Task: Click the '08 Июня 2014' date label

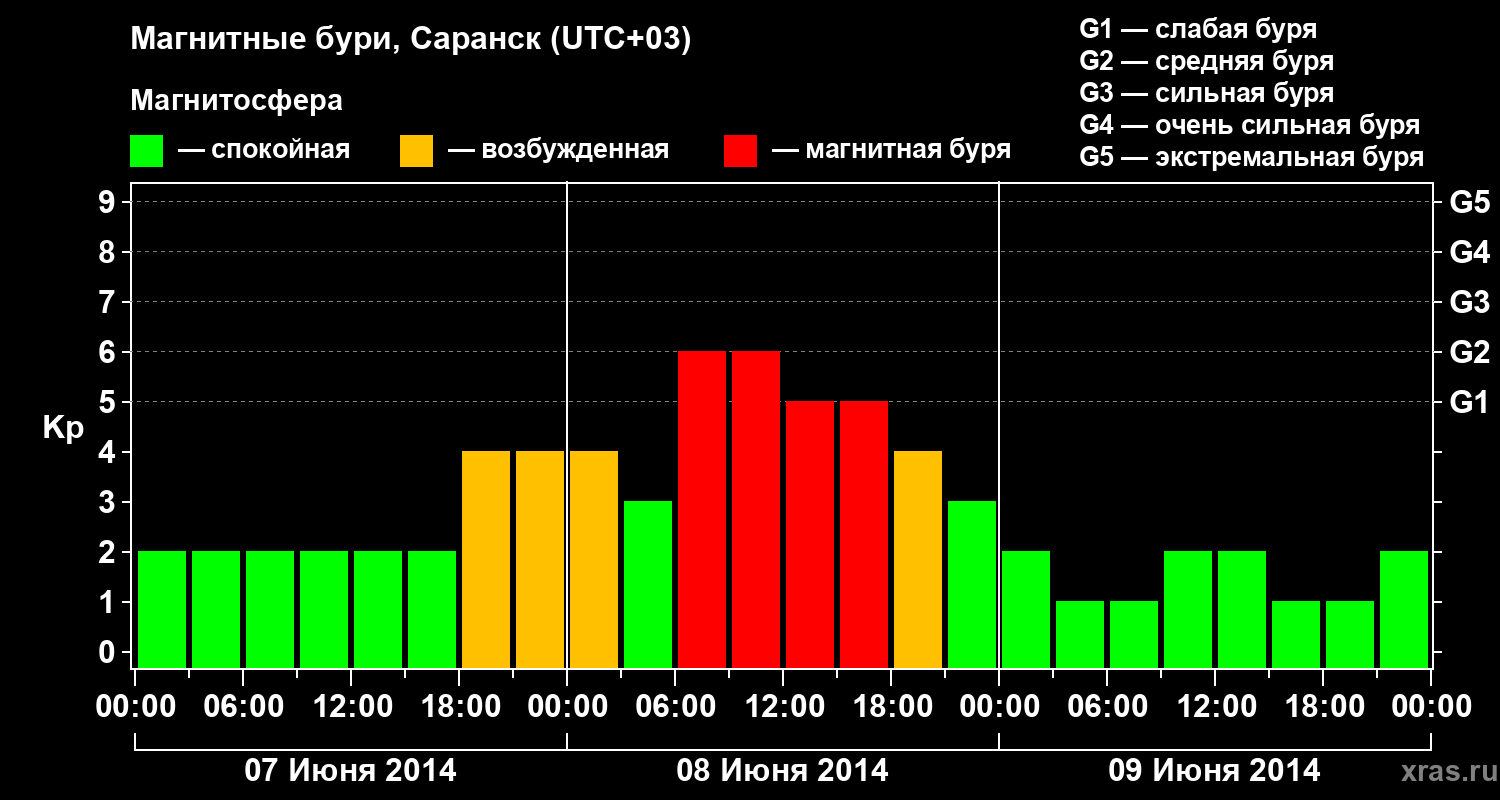Action: [782, 771]
